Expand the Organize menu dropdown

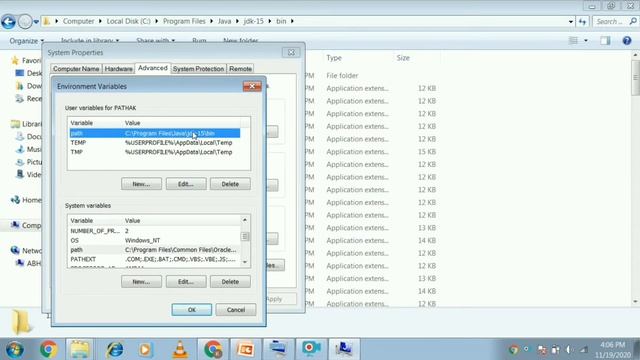(x=27, y=41)
